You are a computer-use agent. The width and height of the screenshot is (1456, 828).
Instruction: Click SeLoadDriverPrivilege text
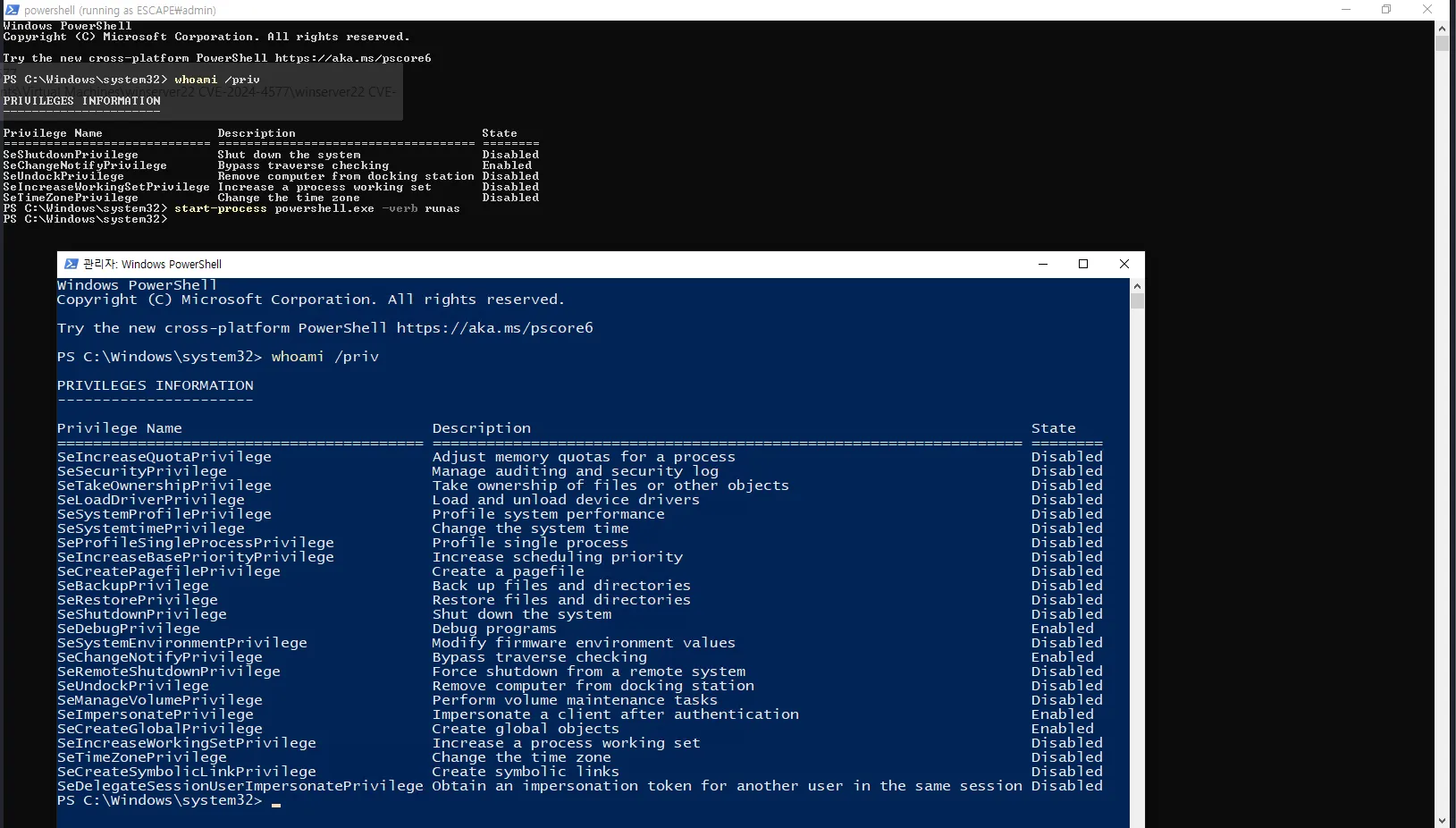click(x=151, y=500)
